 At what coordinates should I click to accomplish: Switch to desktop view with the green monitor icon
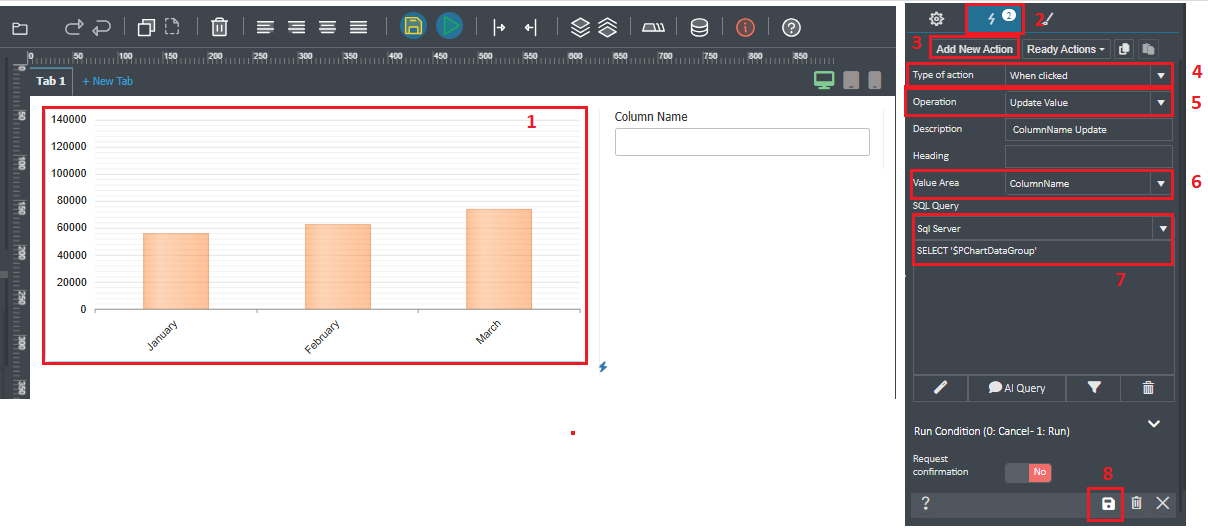824,81
